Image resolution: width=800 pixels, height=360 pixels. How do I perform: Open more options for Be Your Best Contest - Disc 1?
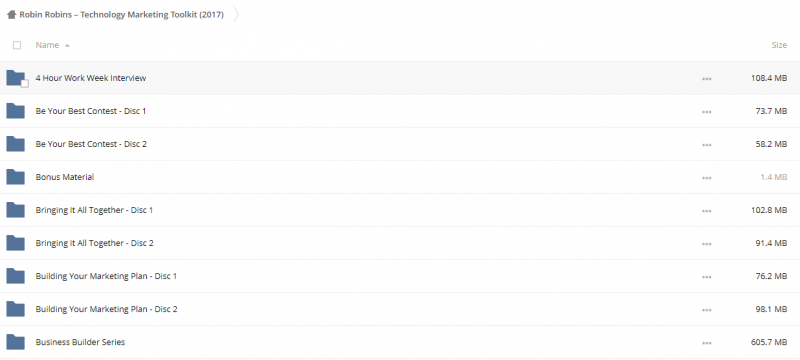(x=707, y=112)
